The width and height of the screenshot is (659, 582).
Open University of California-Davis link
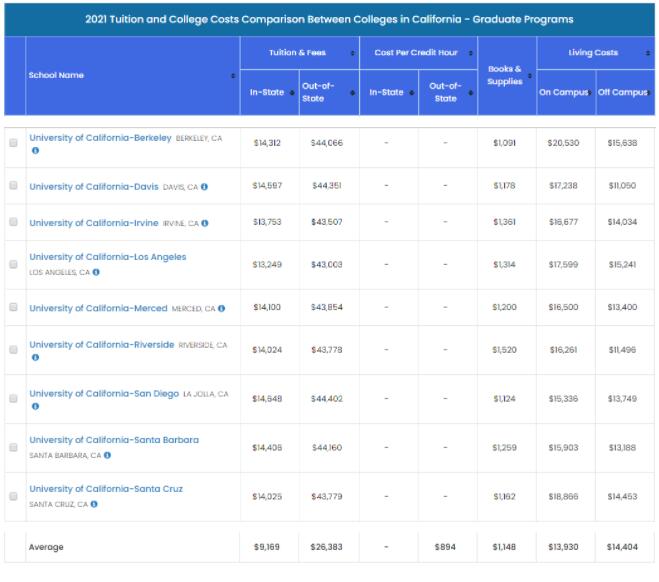[94, 187]
